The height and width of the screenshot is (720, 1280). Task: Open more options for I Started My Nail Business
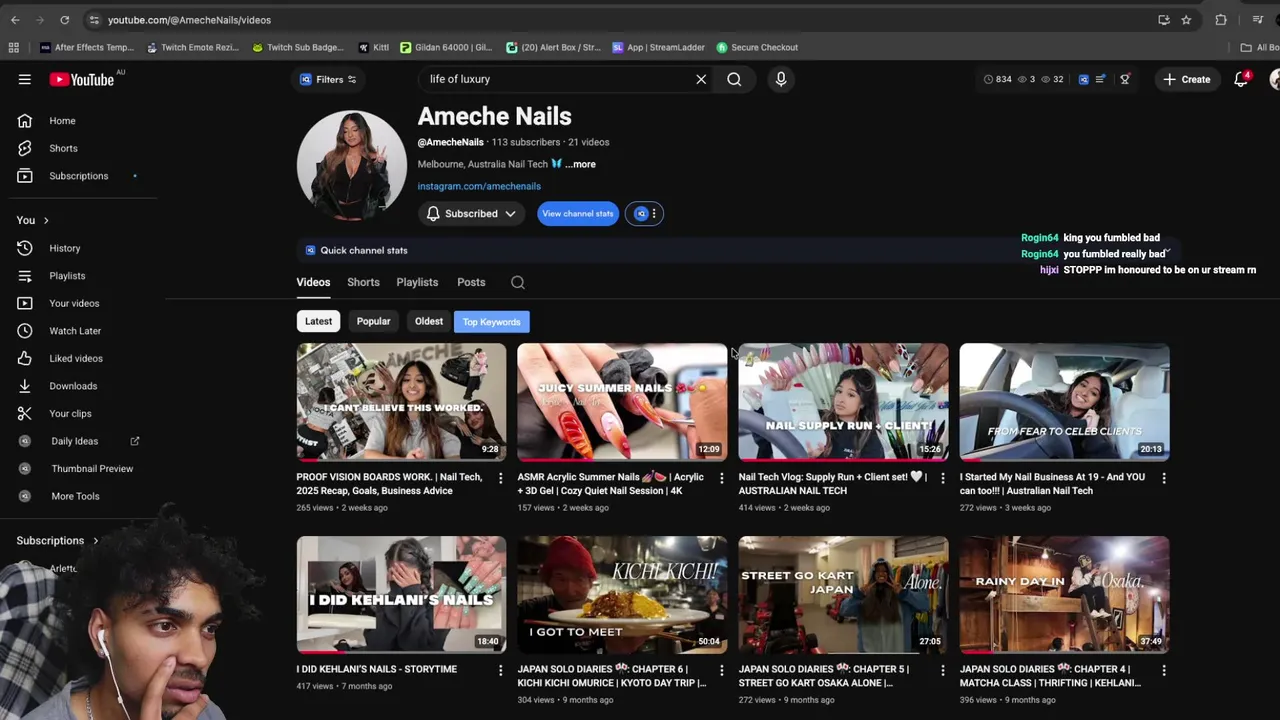[1163, 478]
